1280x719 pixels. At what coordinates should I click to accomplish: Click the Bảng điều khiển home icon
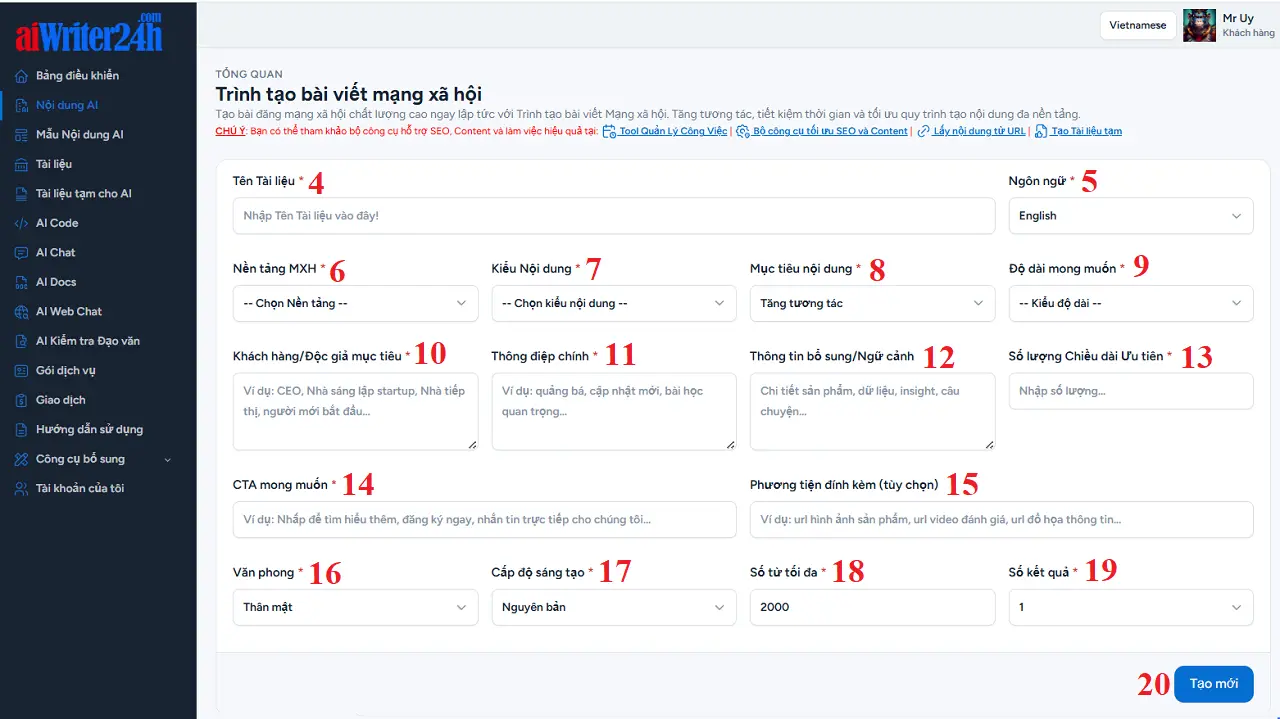[21, 76]
